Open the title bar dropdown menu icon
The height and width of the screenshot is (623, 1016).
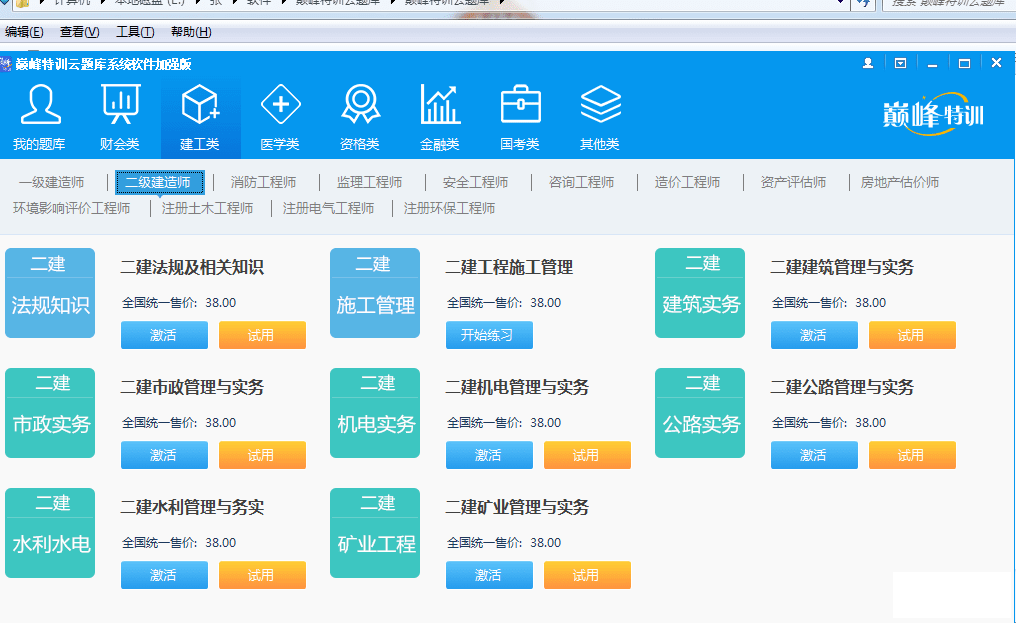point(901,63)
